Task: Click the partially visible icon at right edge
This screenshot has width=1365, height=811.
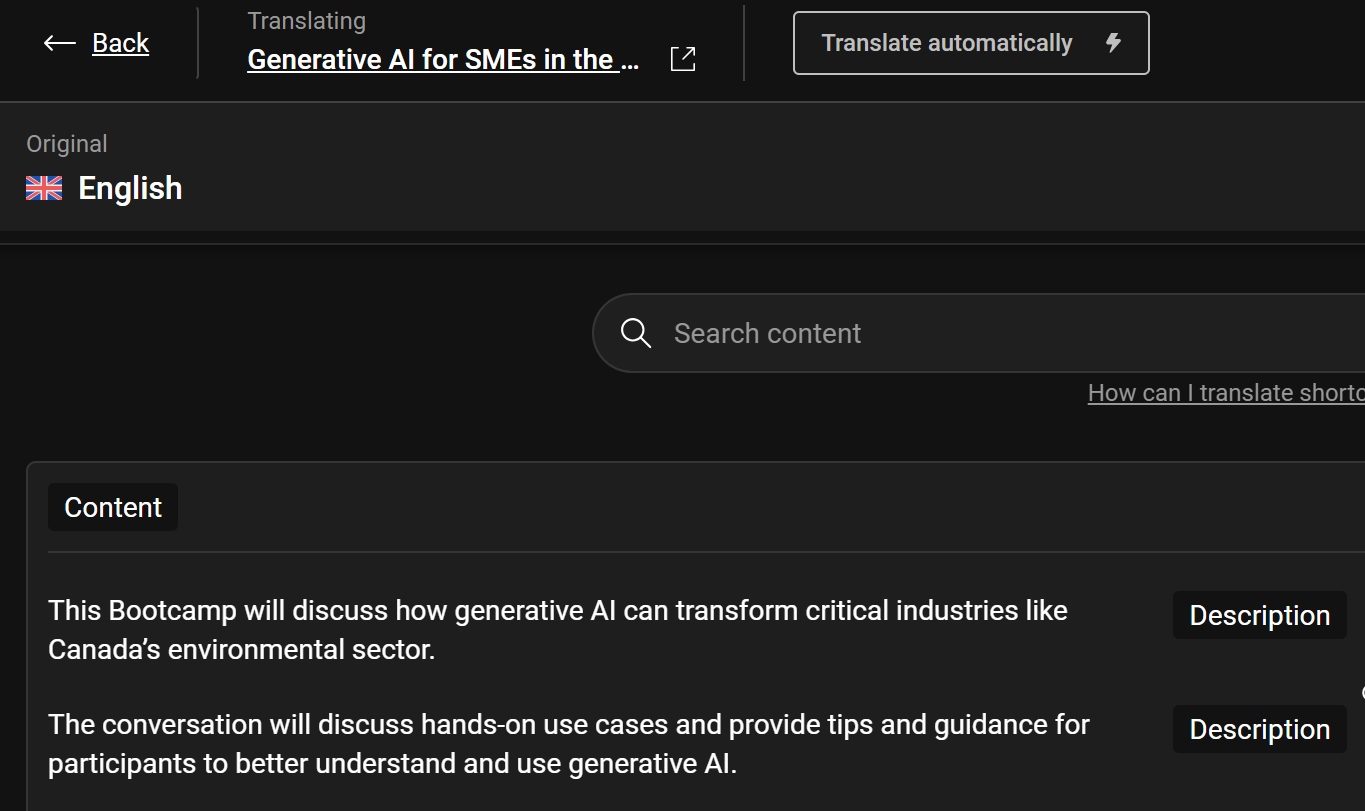Action: tap(1362, 692)
